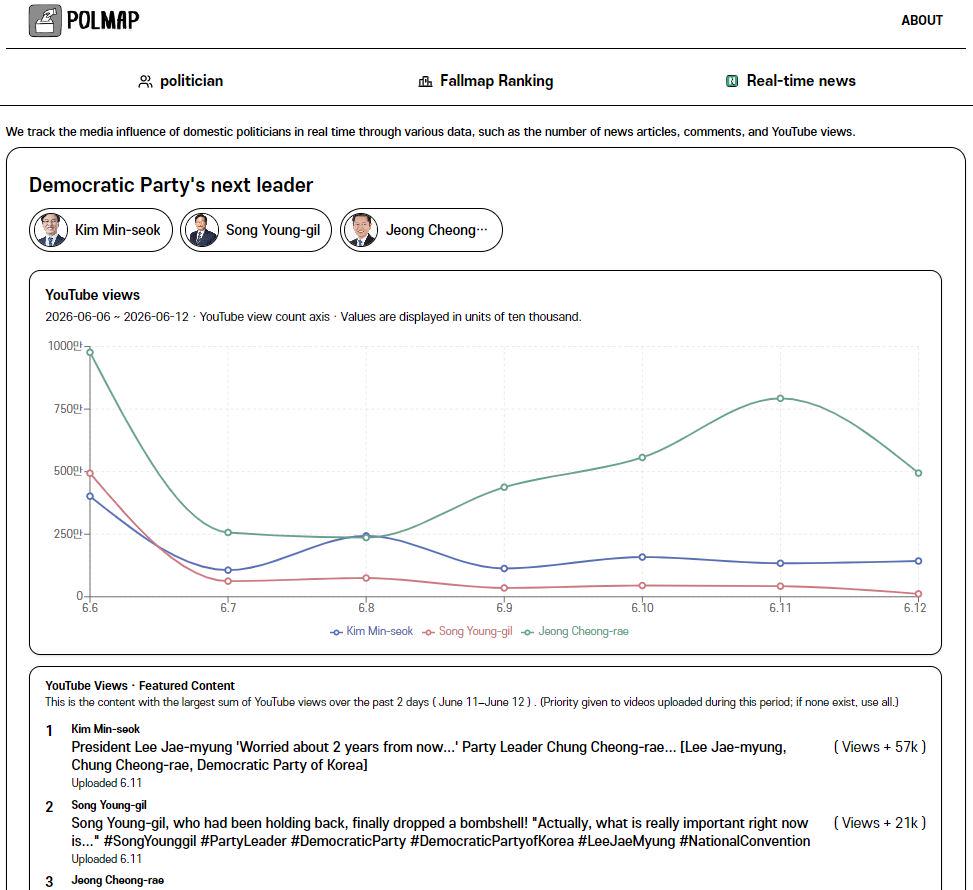This screenshot has width=973, height=890.
Task: Click 'Uploaded 6.11' under Kim Min-seok video
Action: pos(107,783)
